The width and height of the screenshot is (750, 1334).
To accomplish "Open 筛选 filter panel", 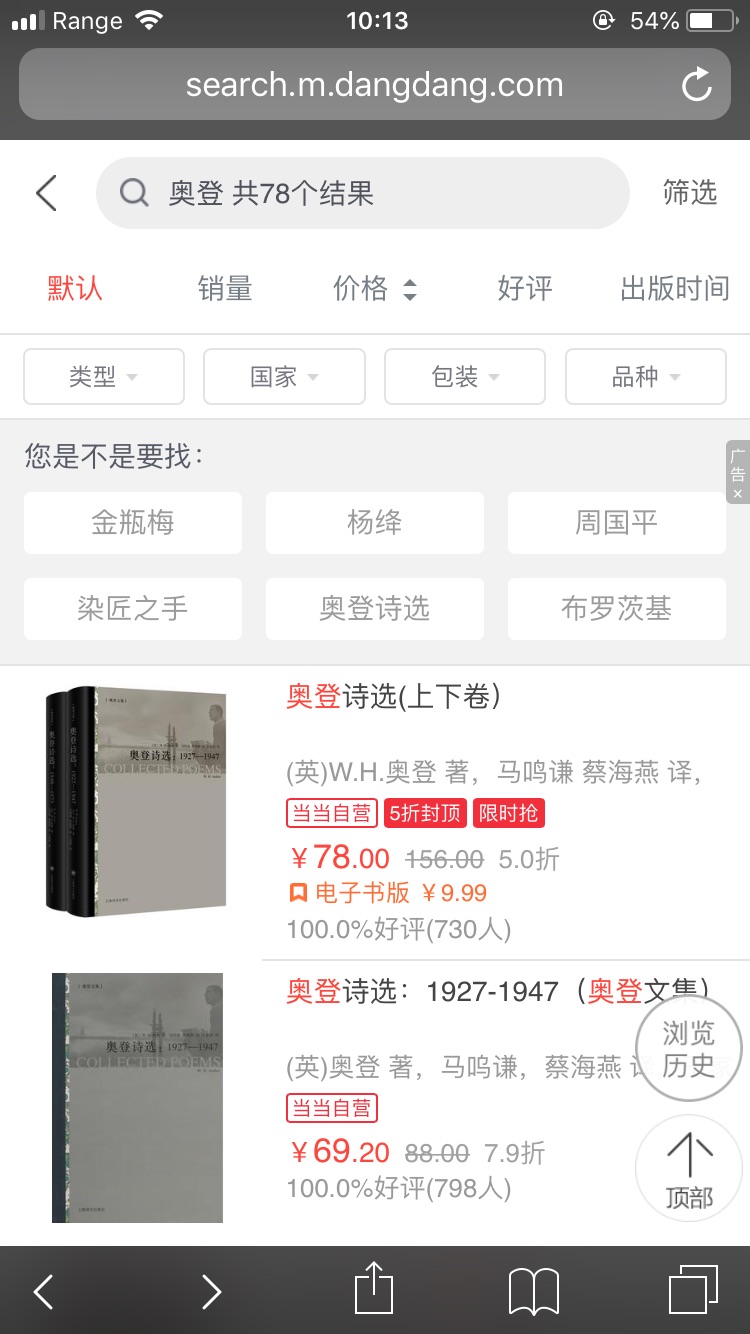I will tap(690, 192).
